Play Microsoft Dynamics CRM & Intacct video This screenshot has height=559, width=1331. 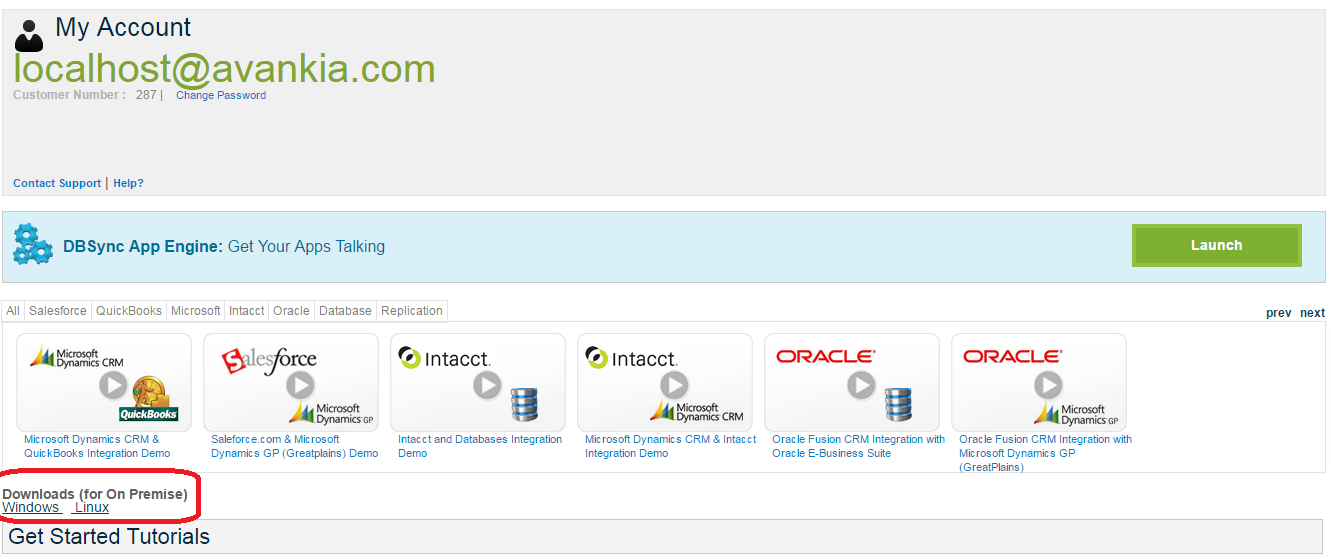point(674,385)
